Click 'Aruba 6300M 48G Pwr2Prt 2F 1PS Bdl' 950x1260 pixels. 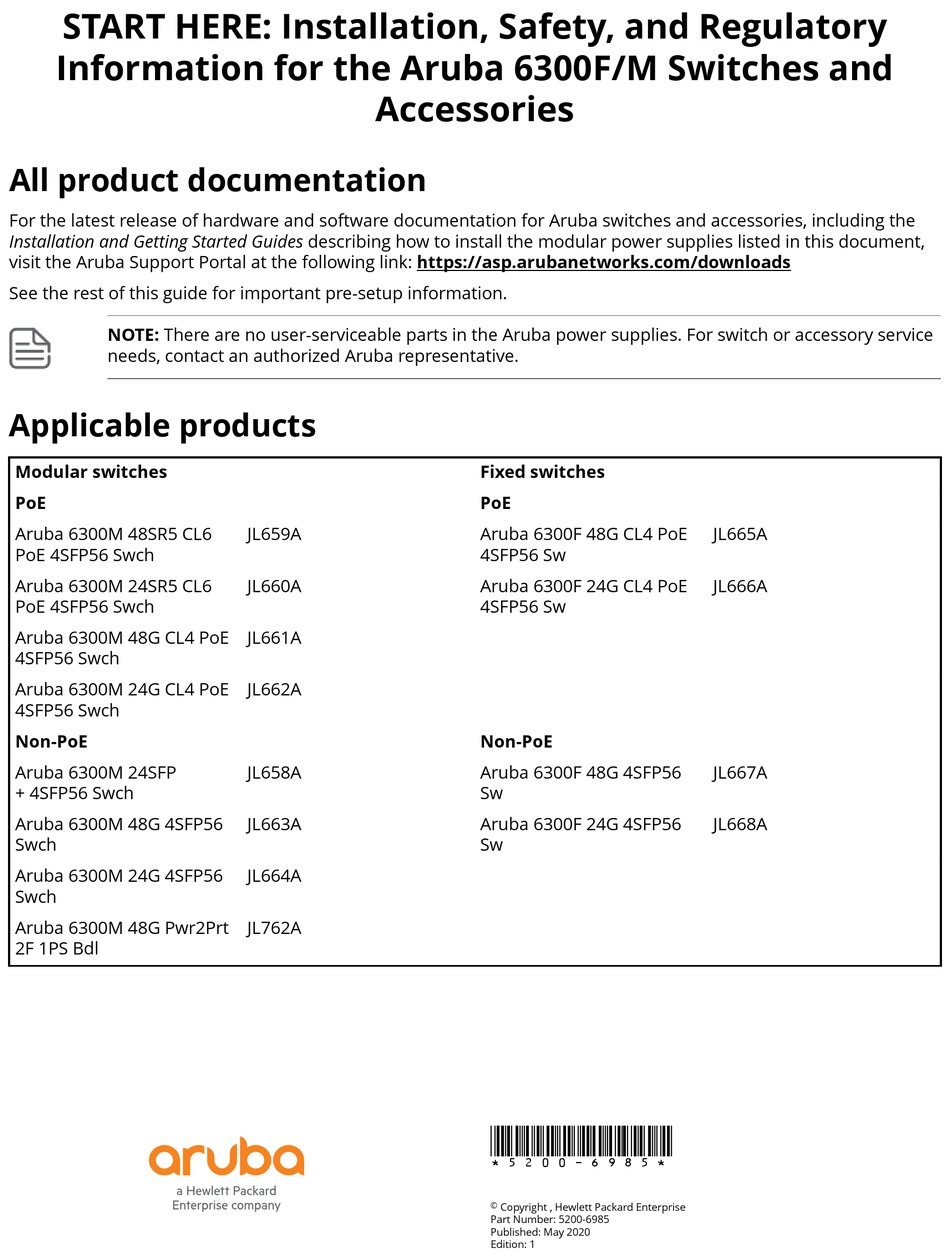(x=122, y=938)
